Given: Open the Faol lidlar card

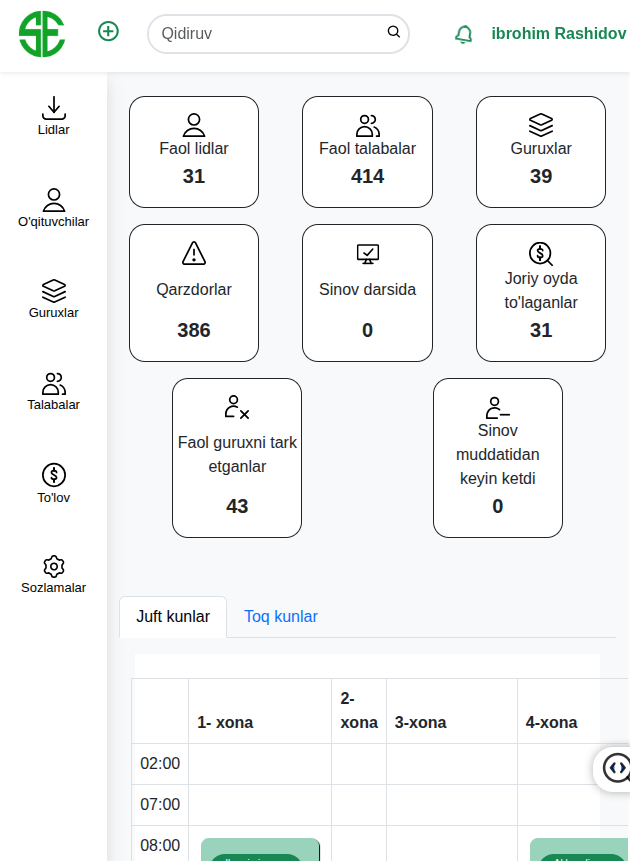Looking at the screenshot, I should point(194,152).
